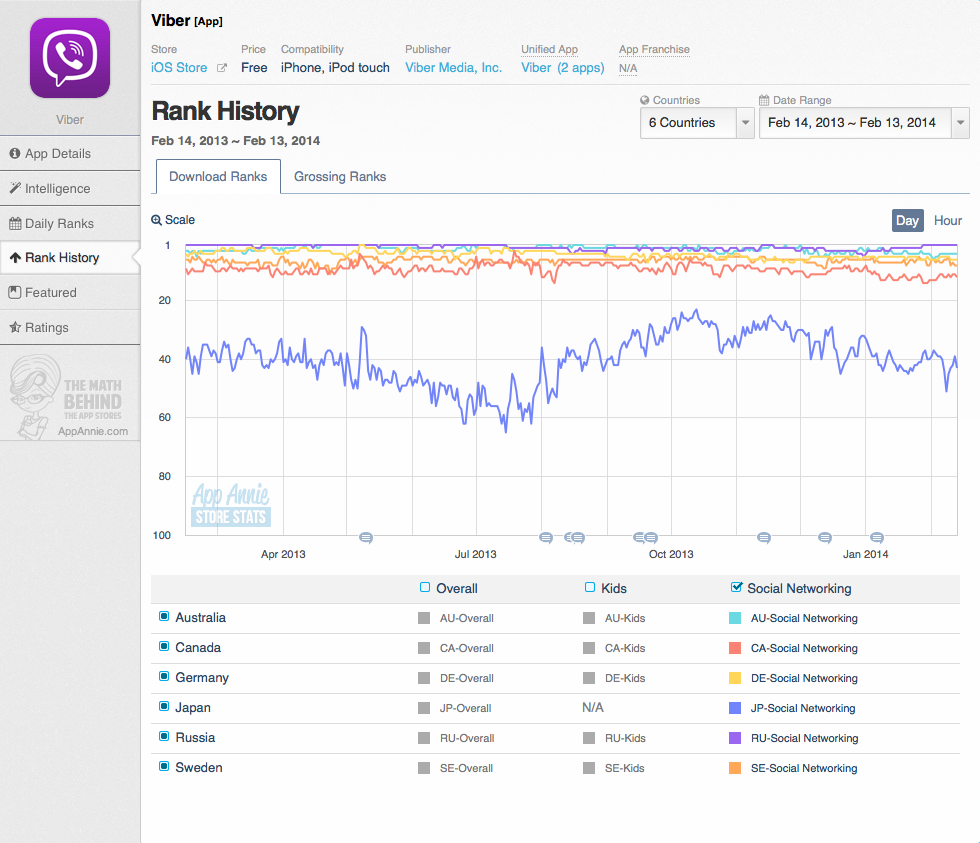Toggle the Kids category checkbox
The height and width of the screenshot is (843, 980).
pyautogui.click(x=589, y=587)
